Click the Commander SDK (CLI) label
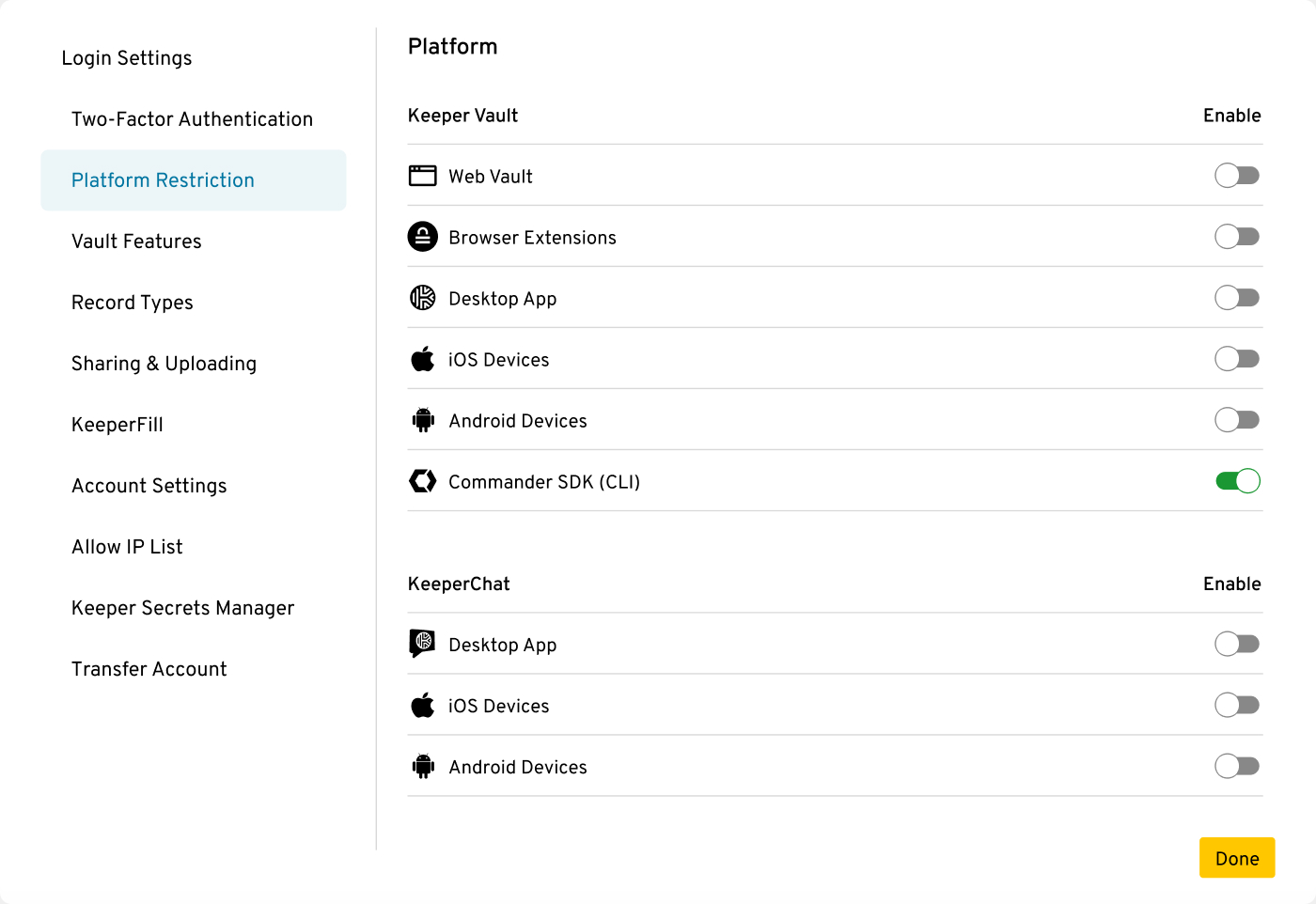The width and height of the screenshot is (1316, 904). click(544, 482)
